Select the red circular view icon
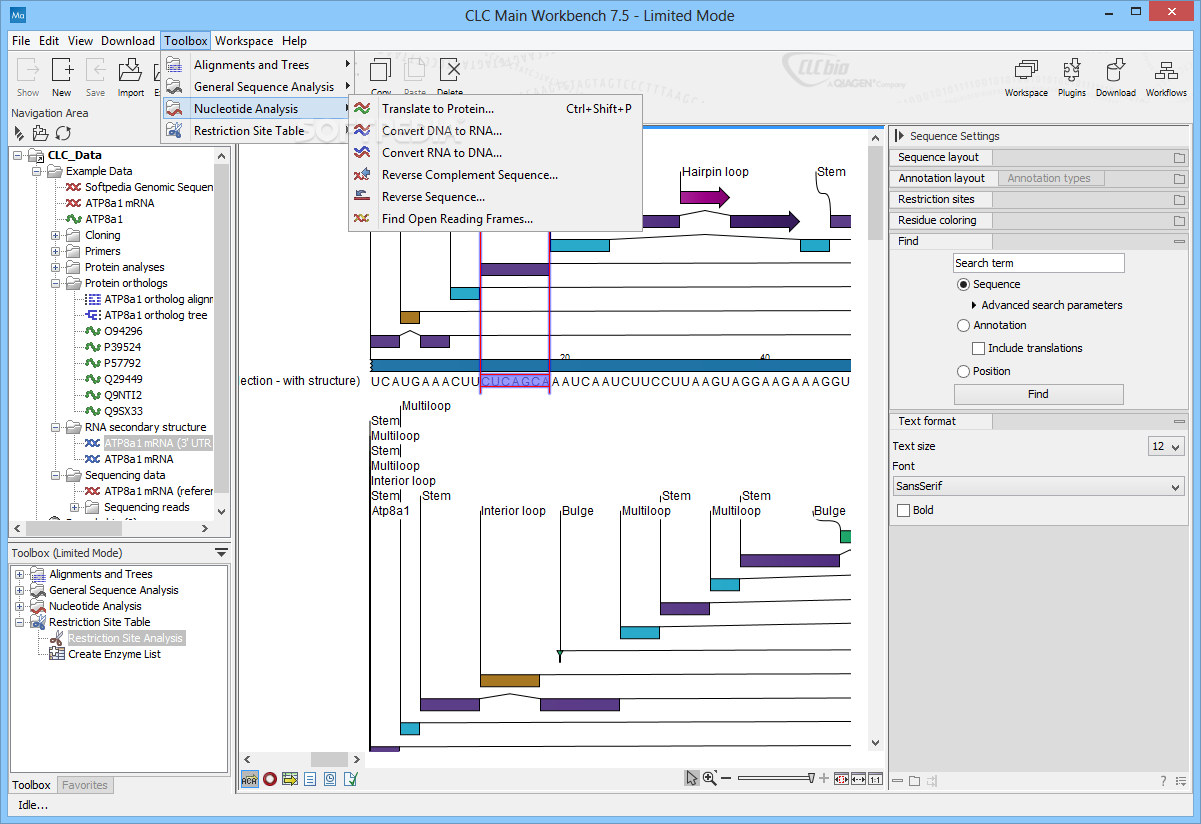The height and width of the screenshot is (824, 1201). 270,779
